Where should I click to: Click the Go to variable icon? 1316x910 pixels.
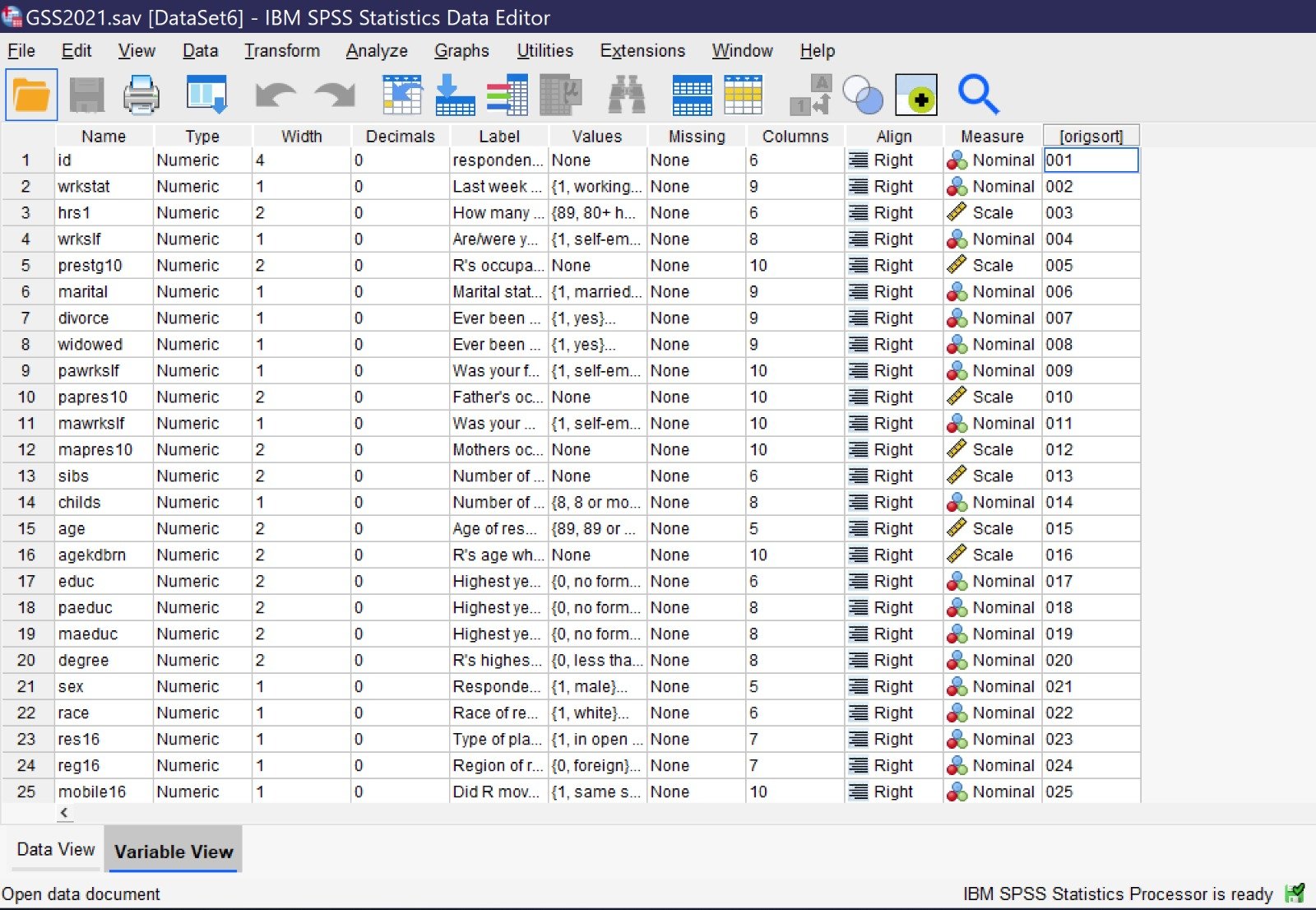(x=455, y=95)
